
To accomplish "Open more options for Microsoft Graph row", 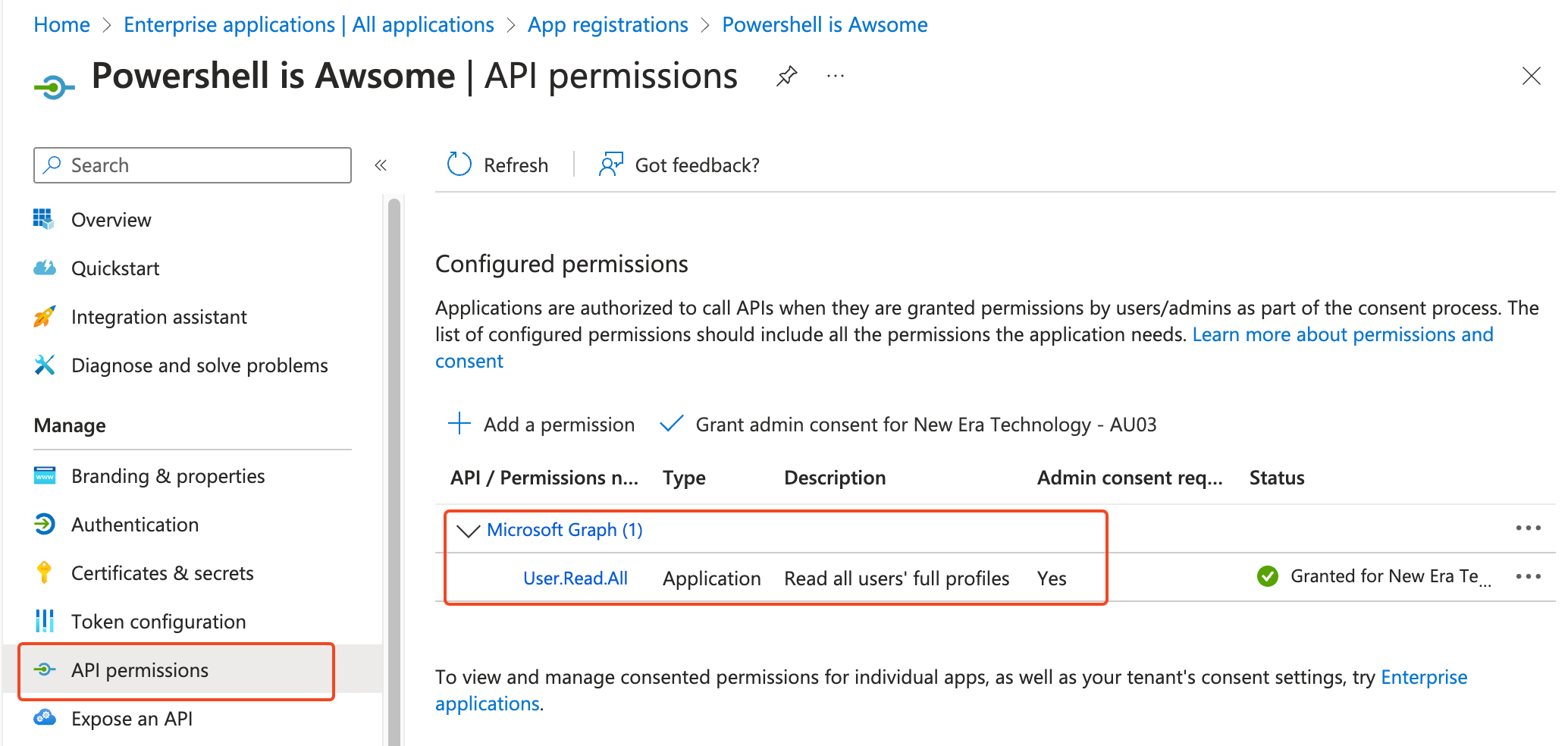I will [1528, 528].
